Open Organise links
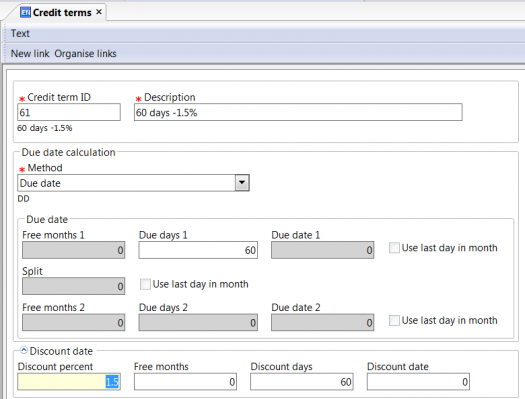Image resolution: width=525 pixels, height=399 pixels. (85, 54)
